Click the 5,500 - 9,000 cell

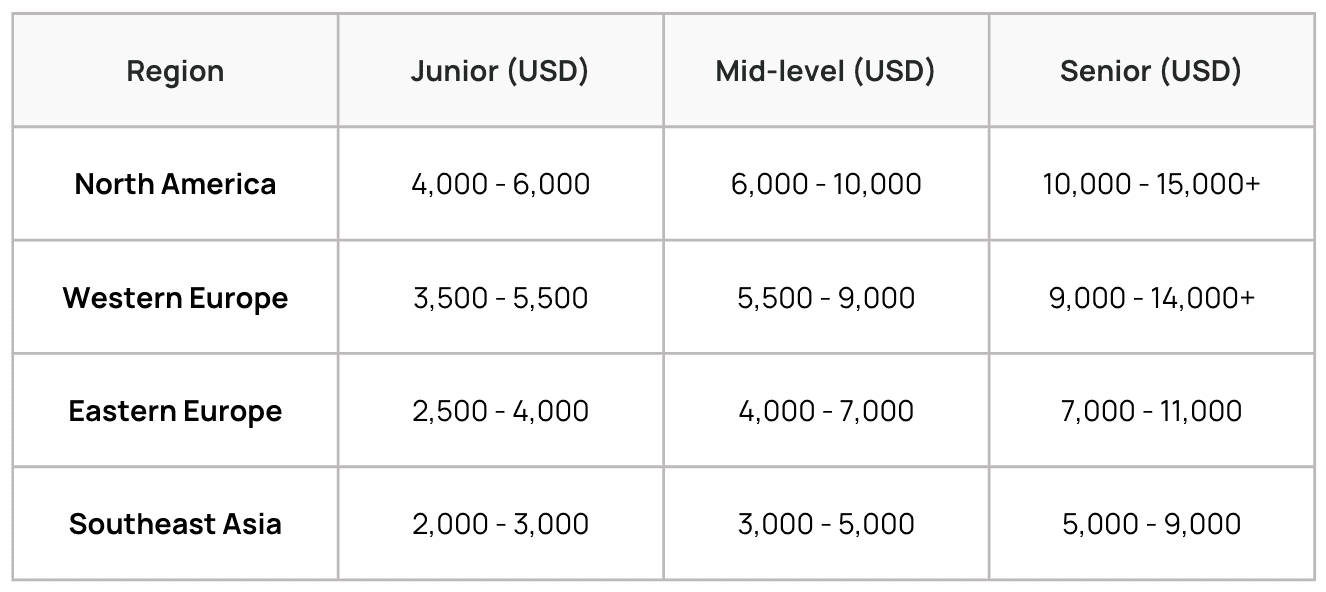tap(826, 297)
